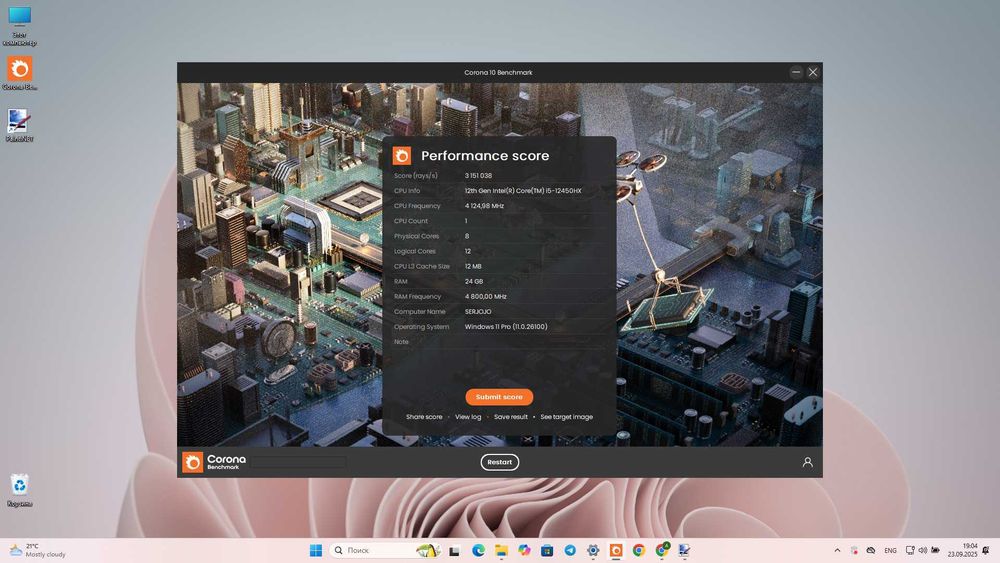Click the red recording tray icon
Viewport: 1000px width, 563px height.
click(854, 550)
